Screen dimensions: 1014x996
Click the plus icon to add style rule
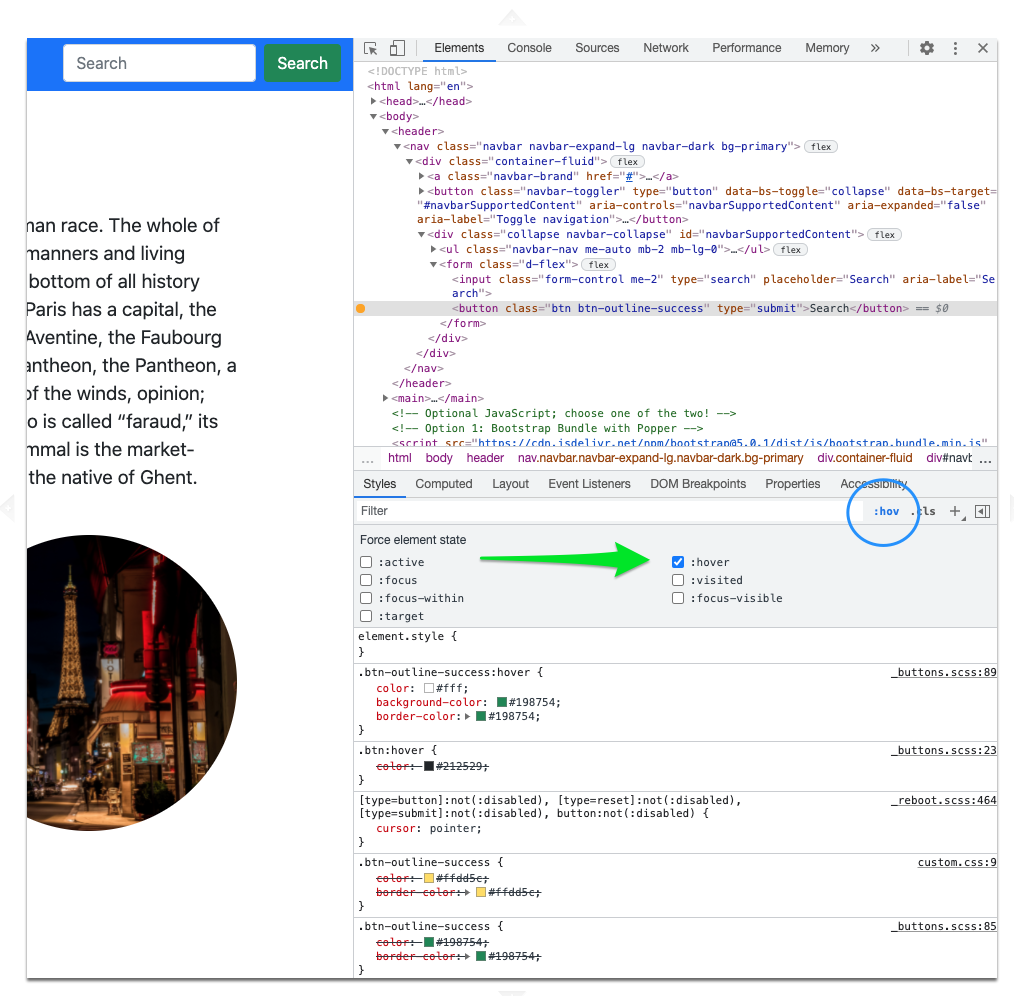point(954,511)
